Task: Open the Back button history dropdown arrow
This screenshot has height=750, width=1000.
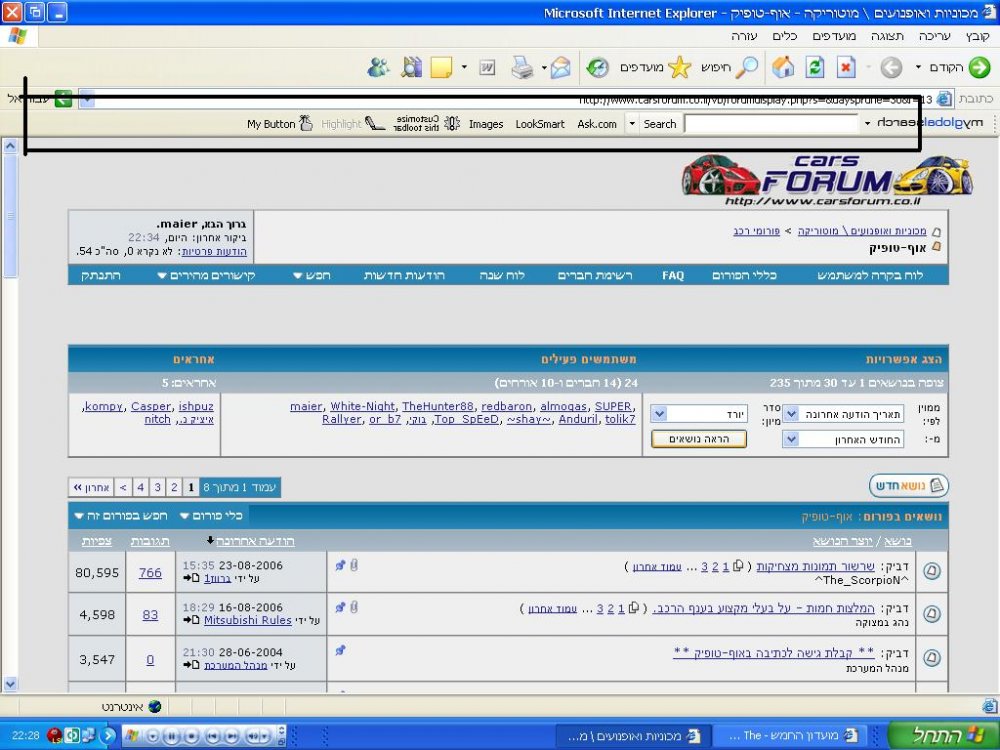Action: coord(918,67)
